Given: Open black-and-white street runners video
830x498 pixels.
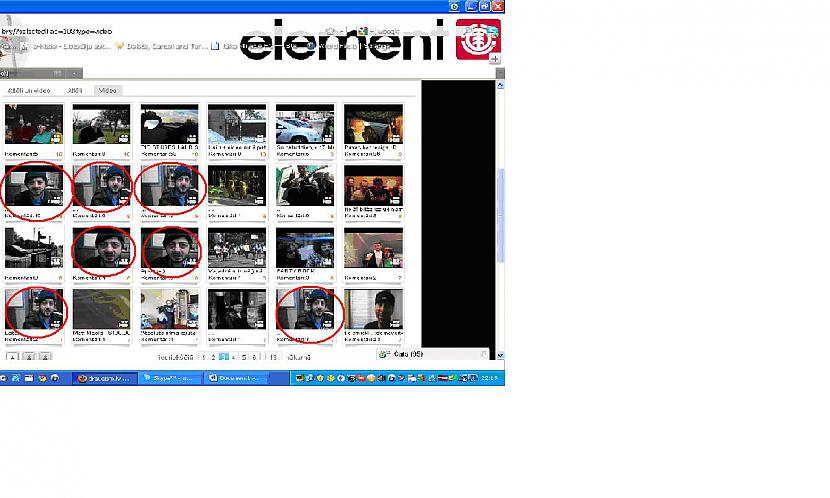Looking at the screenshot, I should click(237, 248).
